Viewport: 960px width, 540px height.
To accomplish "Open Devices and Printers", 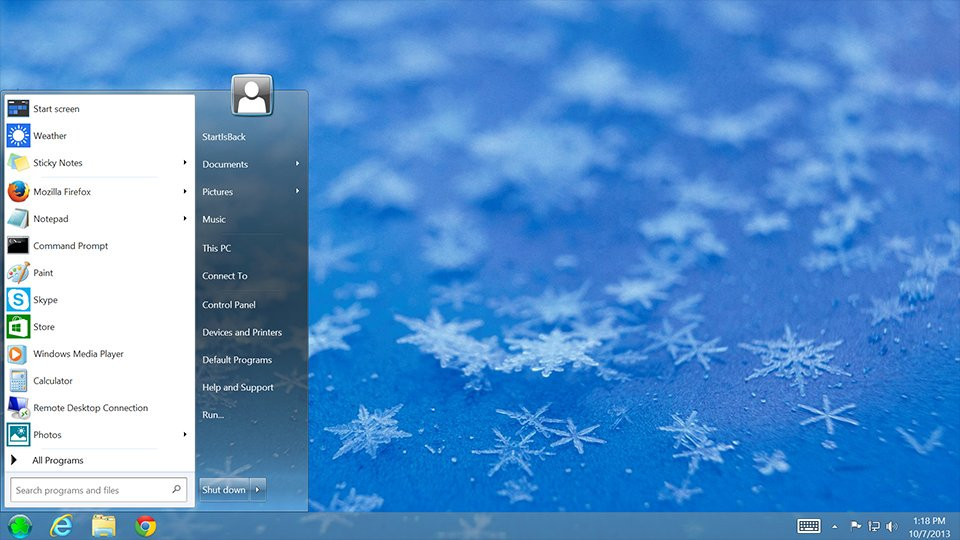I will 242,332.
